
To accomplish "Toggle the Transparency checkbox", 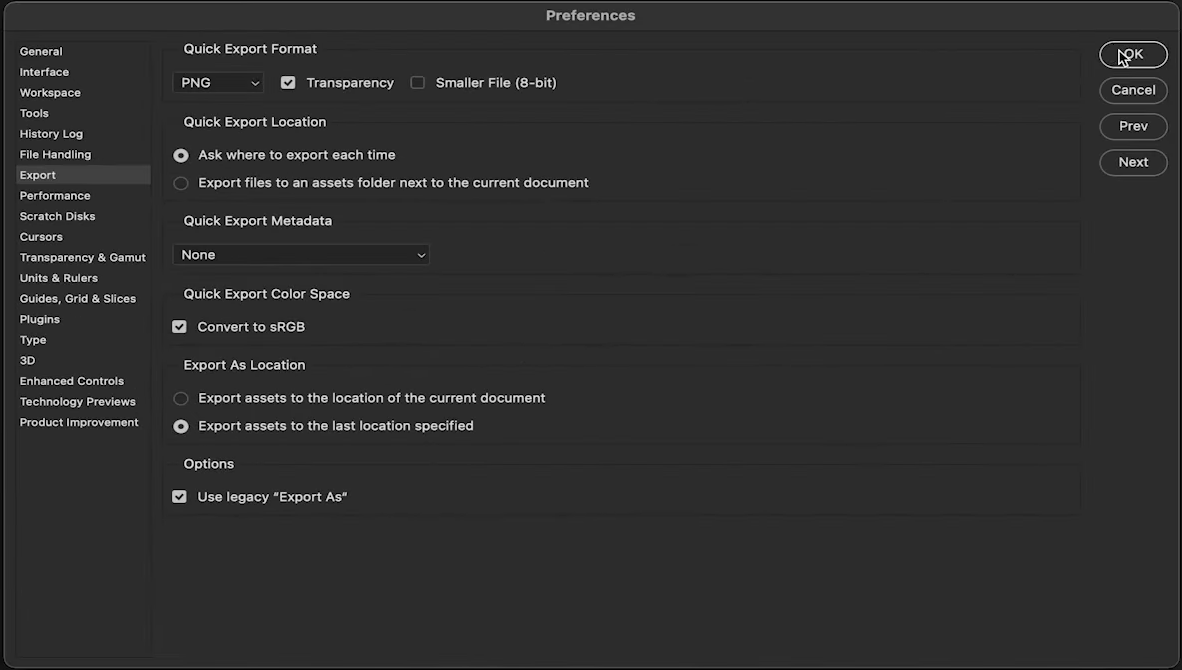I will pyautogui.click(x=288, y=83).
